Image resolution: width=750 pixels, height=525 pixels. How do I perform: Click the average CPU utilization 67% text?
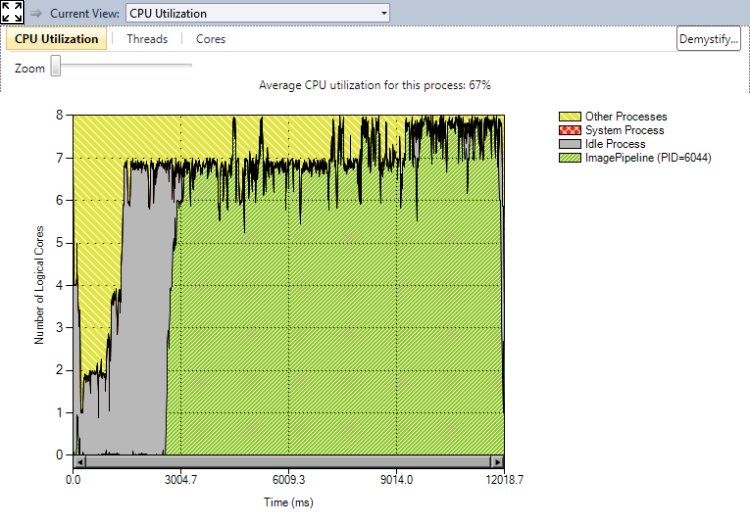point(375,85)
